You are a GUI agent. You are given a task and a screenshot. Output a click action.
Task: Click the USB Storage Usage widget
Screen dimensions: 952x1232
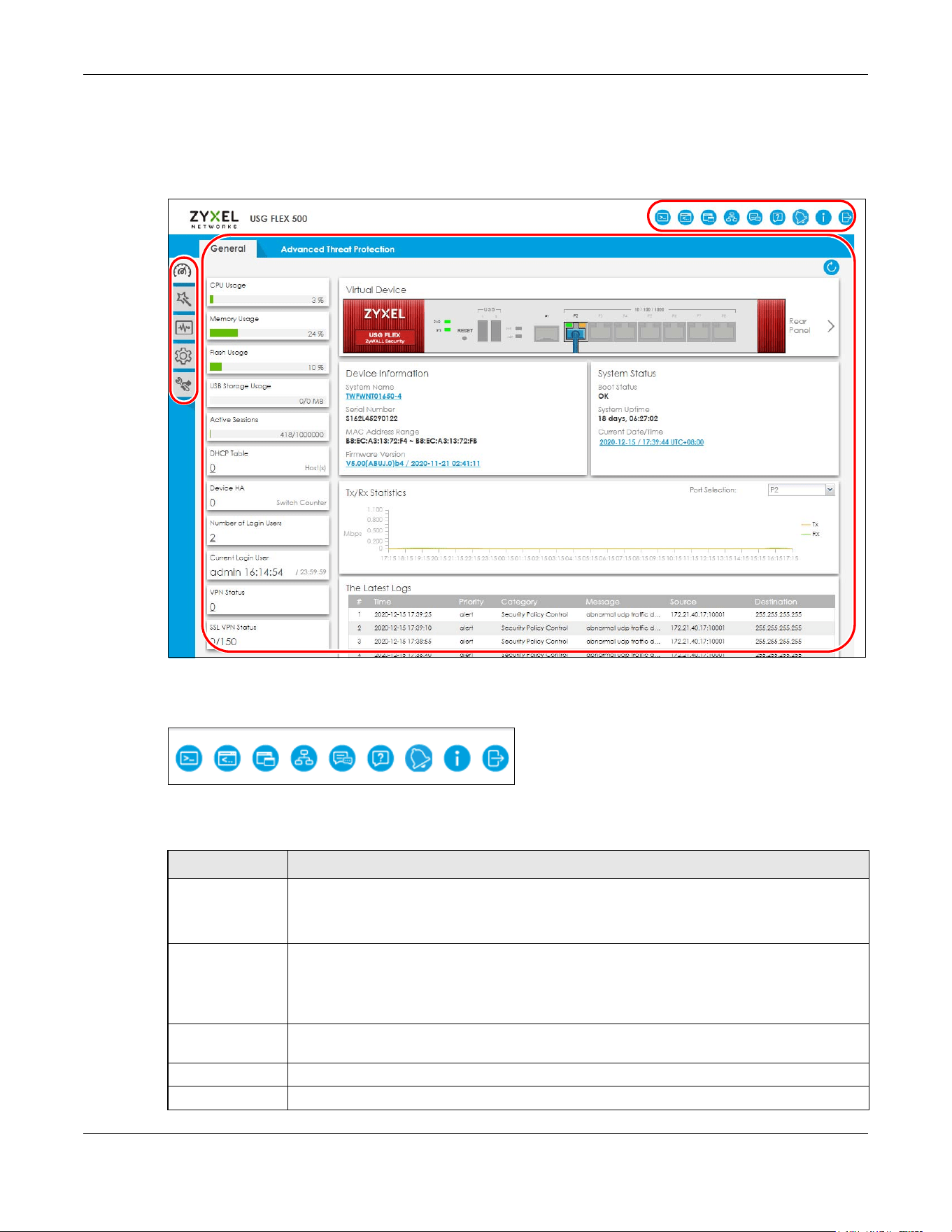(268, 393)
